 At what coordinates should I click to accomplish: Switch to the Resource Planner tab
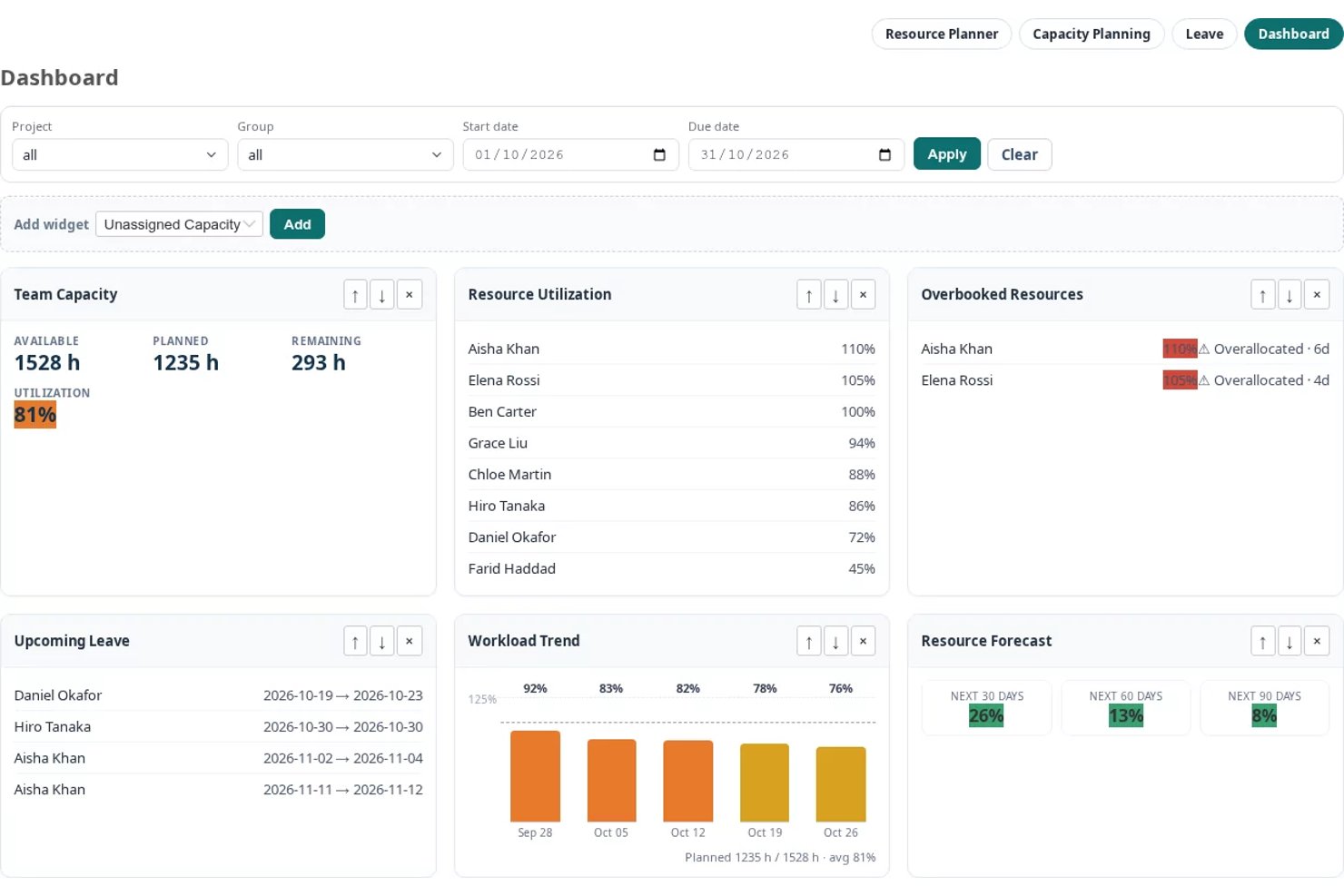tap(942, 34)
